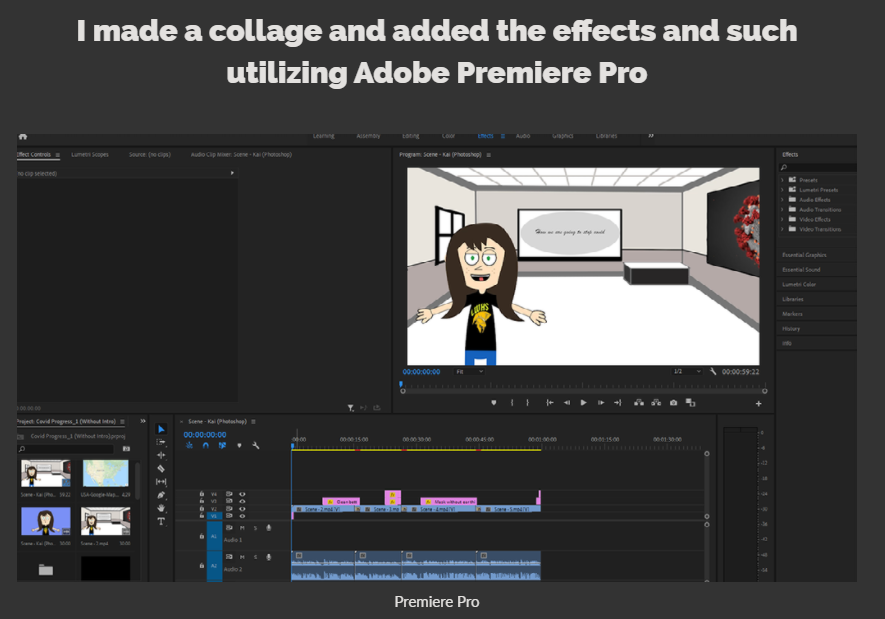Select the Selection tool arrow

click(x=161, y=429)
